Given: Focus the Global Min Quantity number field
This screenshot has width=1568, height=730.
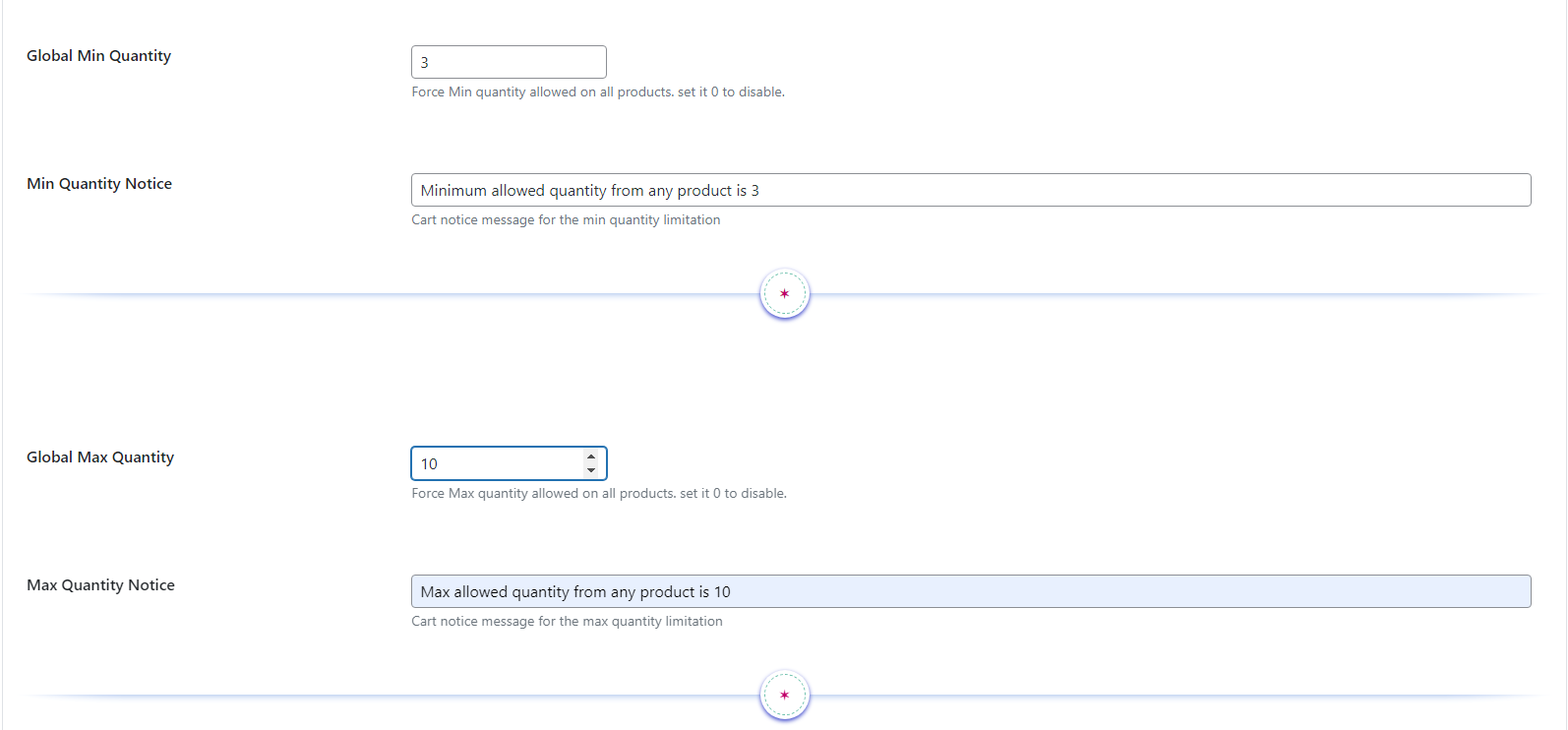Looking at the screenshot, I should point(508,62).
